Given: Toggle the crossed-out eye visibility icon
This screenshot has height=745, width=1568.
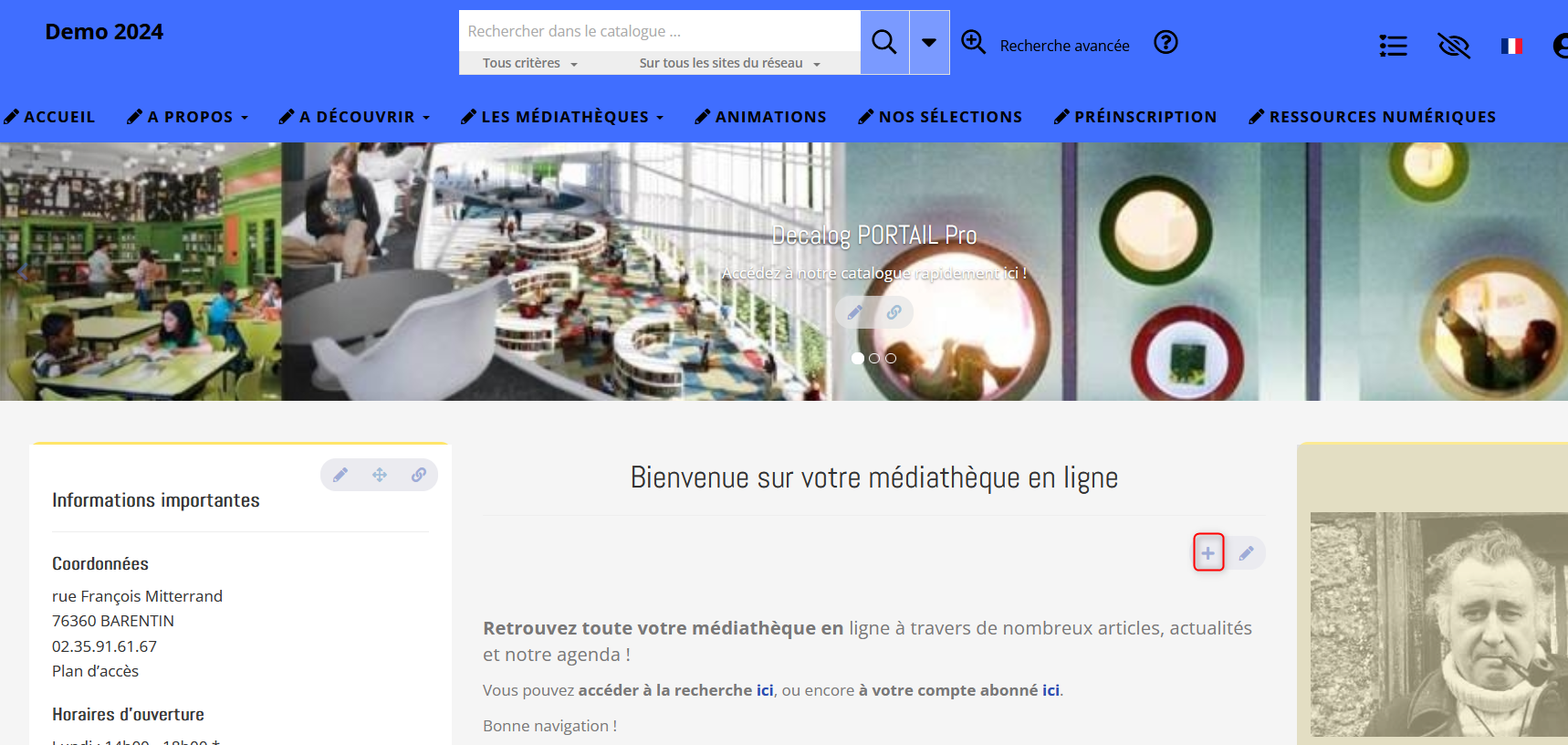Looking at the screenshot, I should [1453, 46].
